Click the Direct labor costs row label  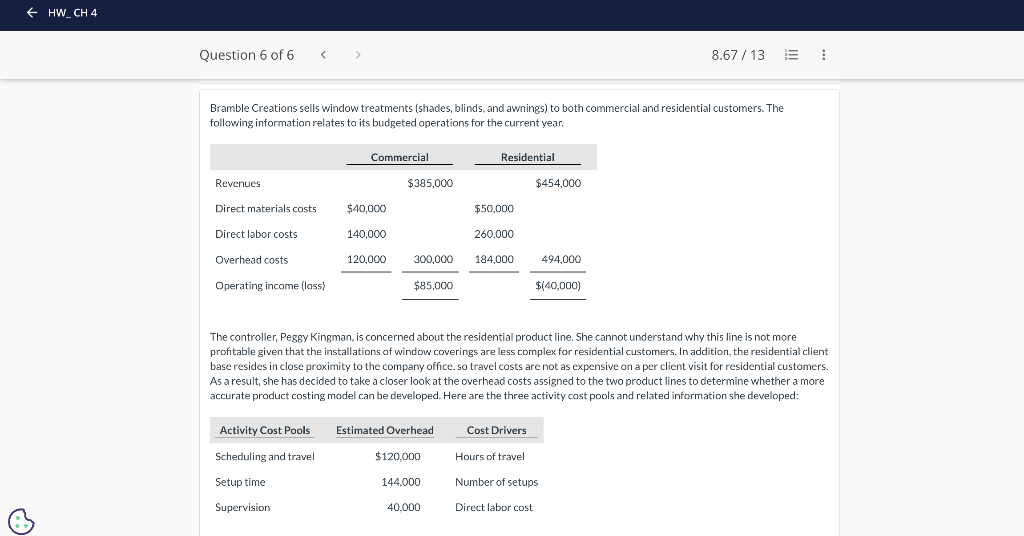pyautogui.click(x=256, y=234)
